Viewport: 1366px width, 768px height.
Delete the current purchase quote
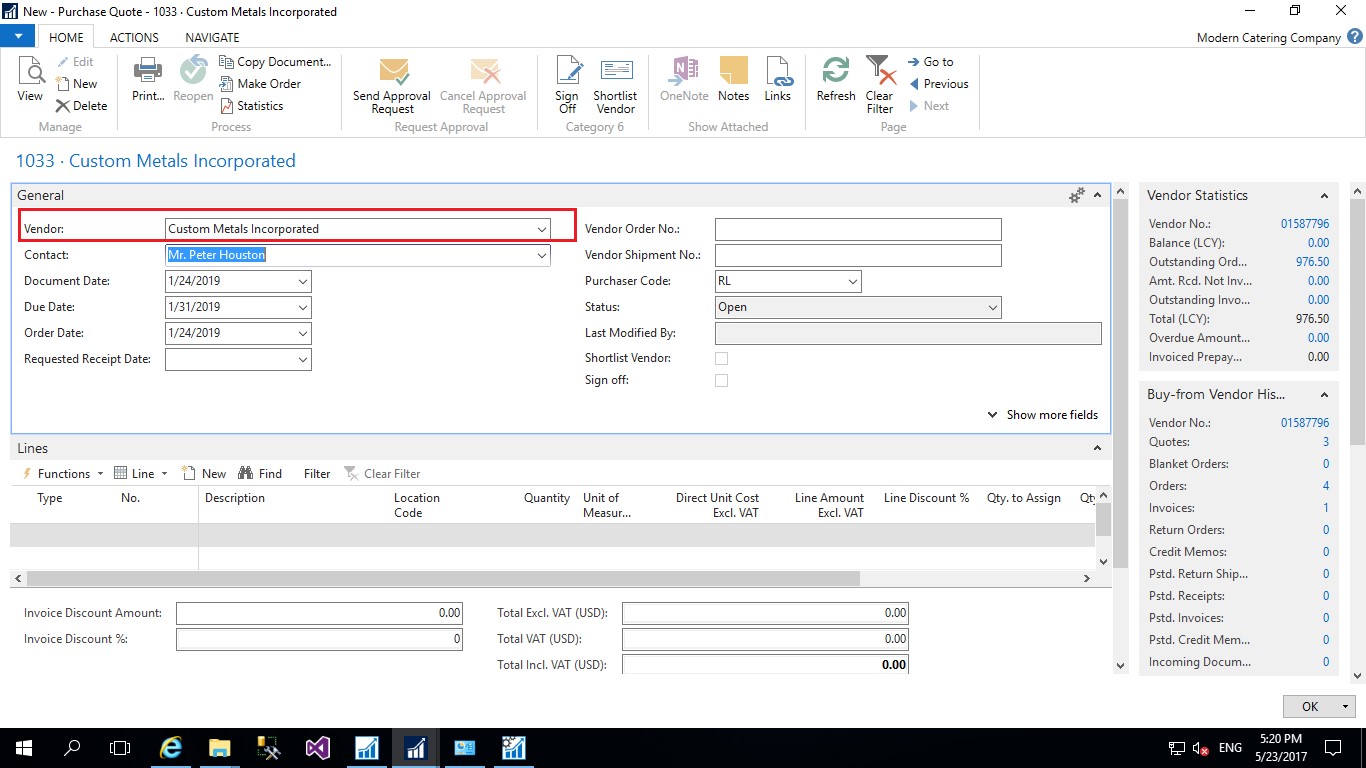point(81,106)
